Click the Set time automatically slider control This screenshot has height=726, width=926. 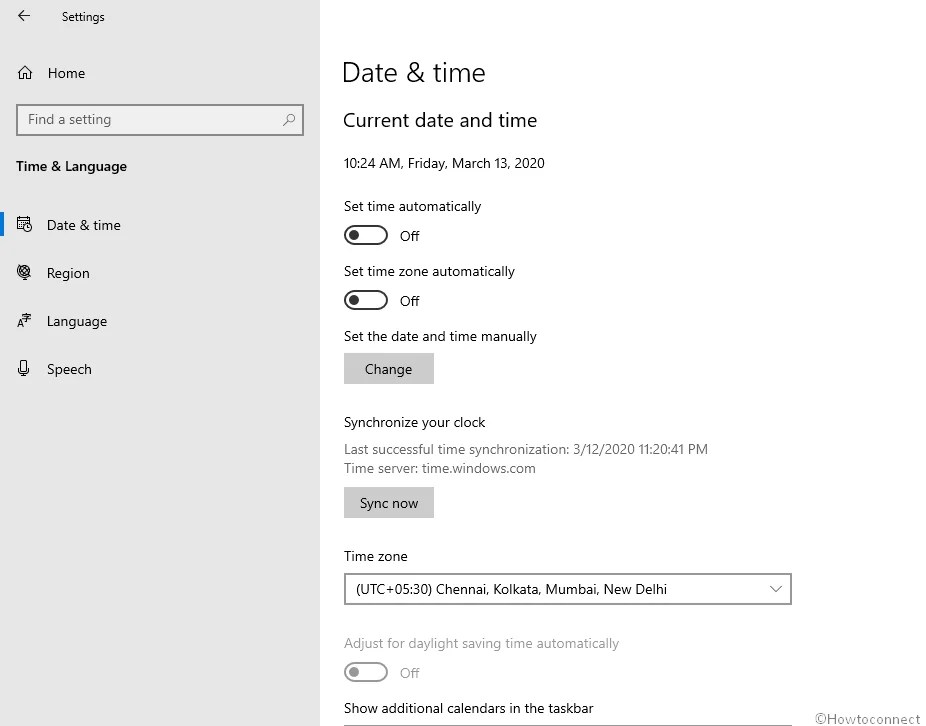coord(365,235)
